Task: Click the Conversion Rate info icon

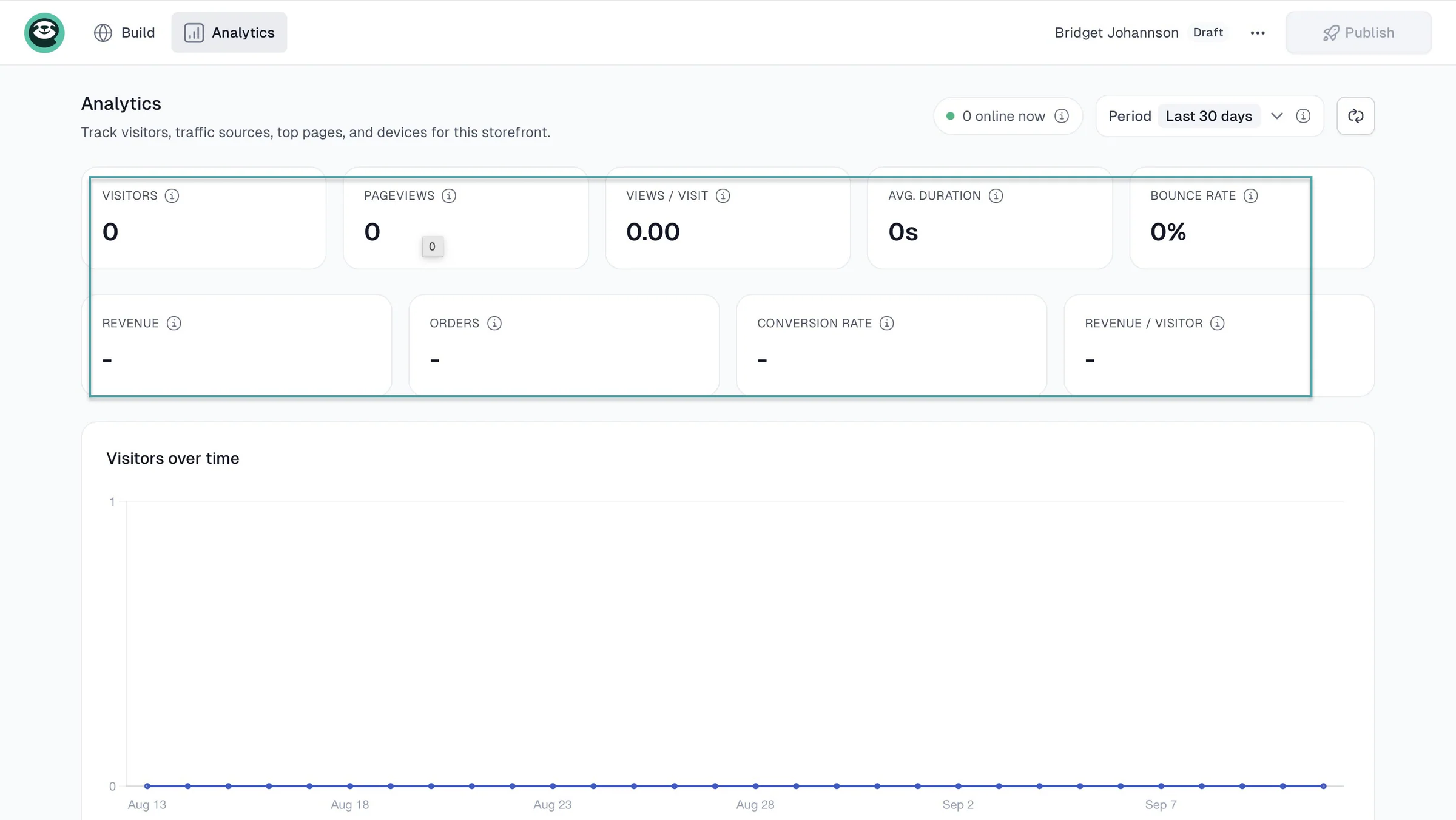Action: (x=886, y=323)
